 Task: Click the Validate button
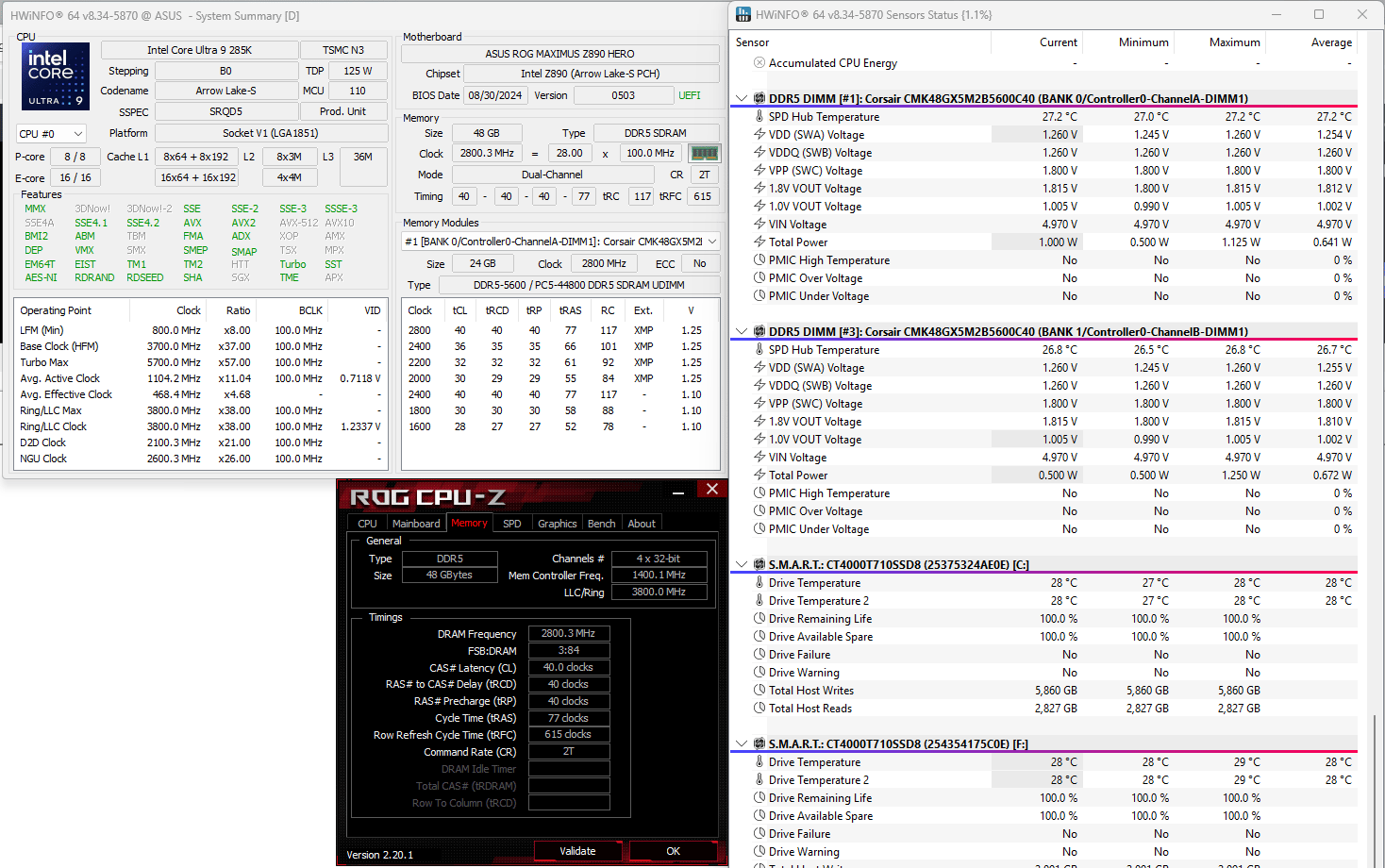click(x=577, y=851)
